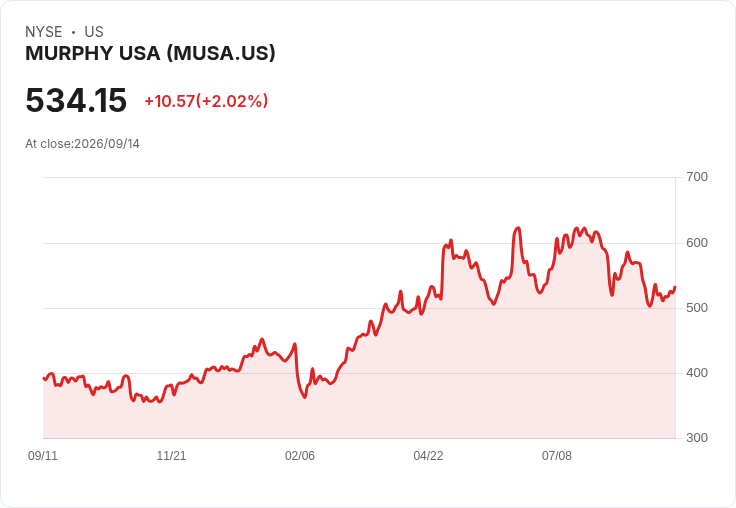This screenshot has width=736, height=508.
Task: Click the NYSE exchange label
Action: coord(44,32)
